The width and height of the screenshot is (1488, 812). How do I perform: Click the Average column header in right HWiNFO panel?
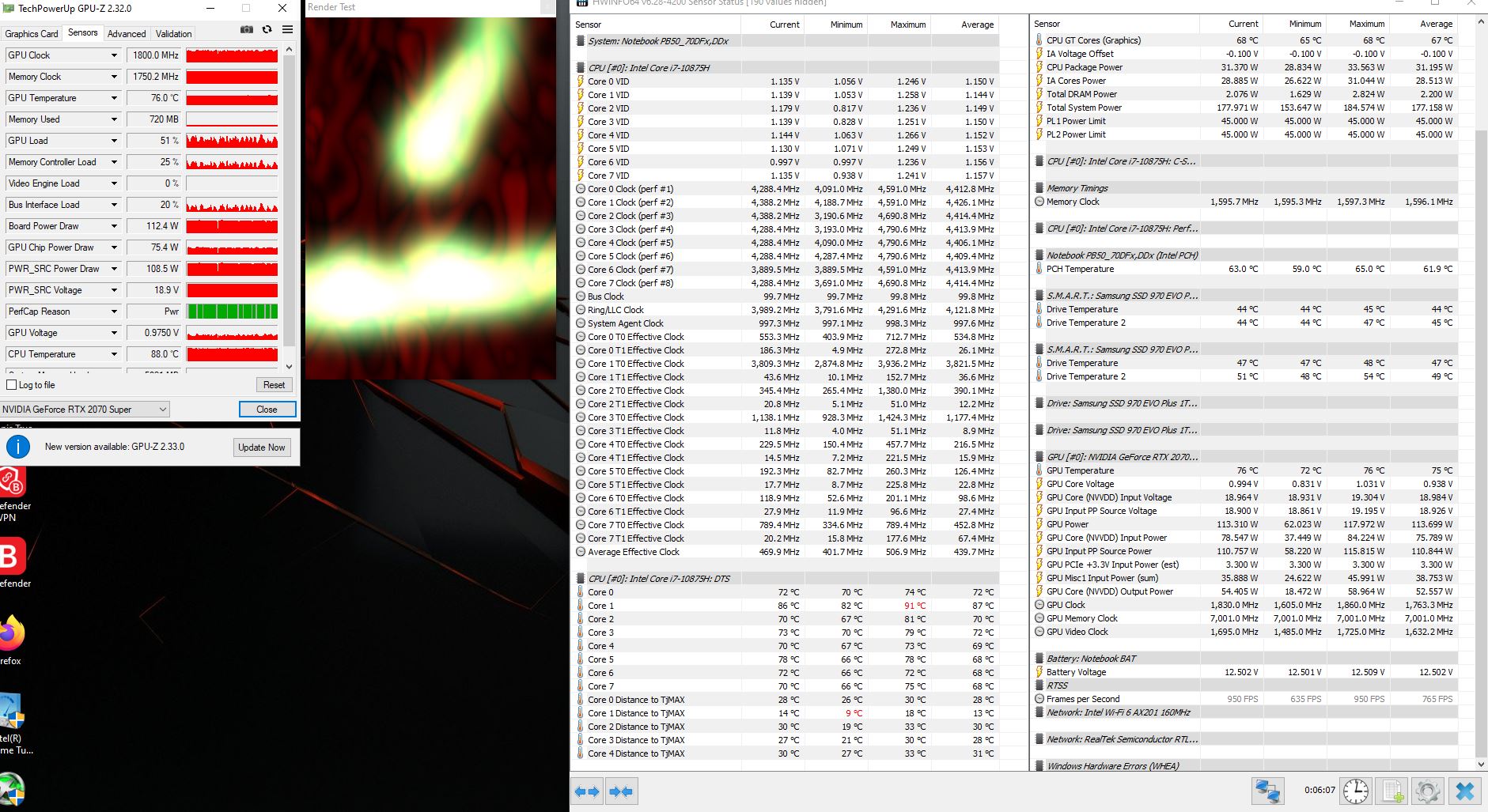pos(1436,24)
